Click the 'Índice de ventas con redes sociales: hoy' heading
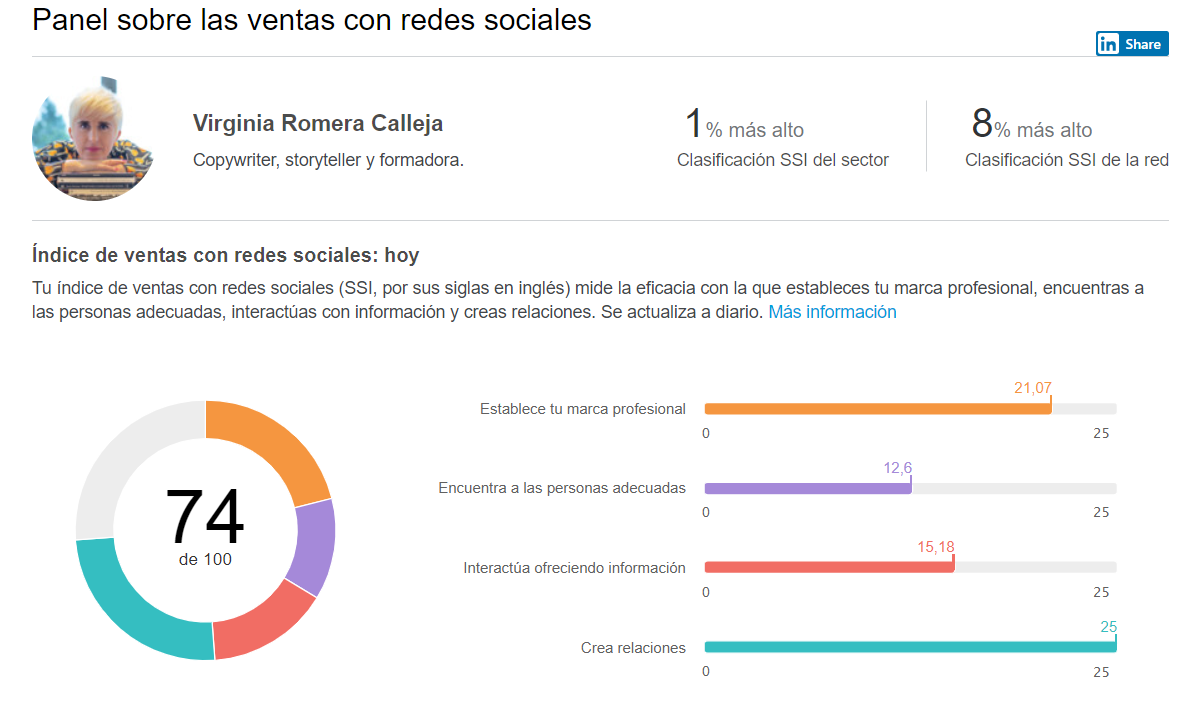Viewport: 1189px width, 707px height. [x=225, y=255]
